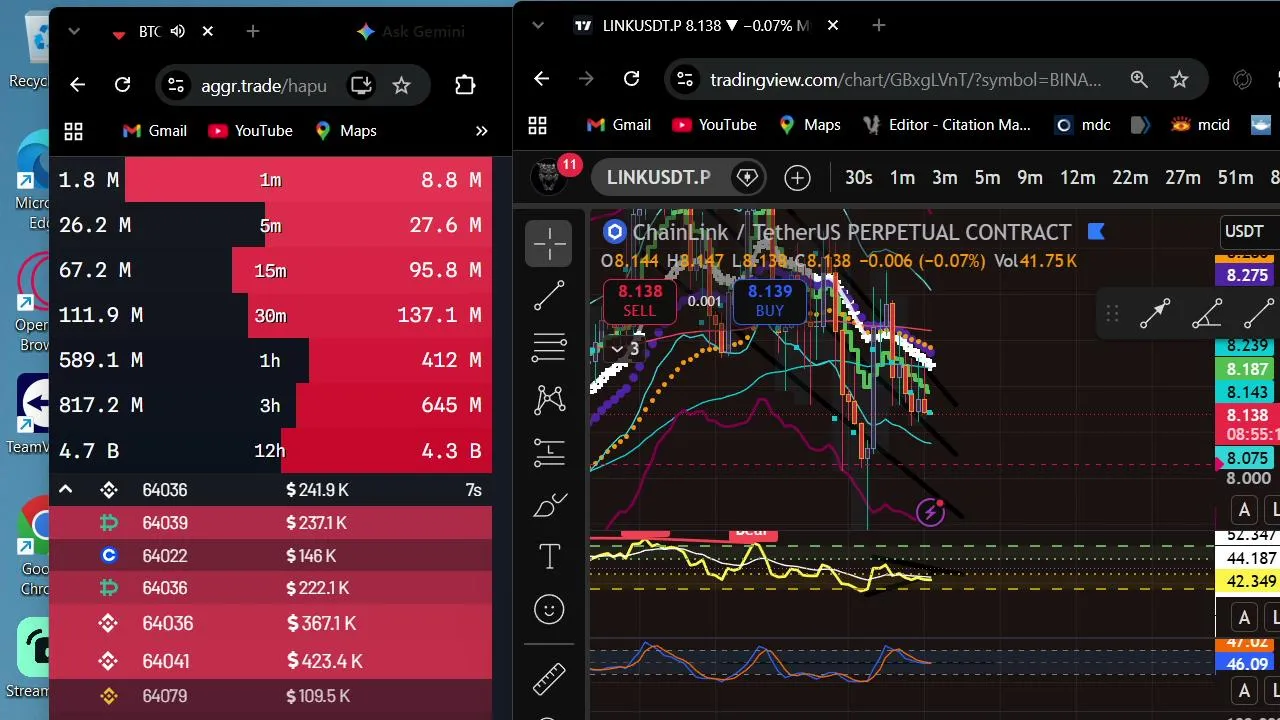Viewport: 1280px width, 720px height.
Task: Collapse the trades list header chevron
Action: tap(65, 490)
